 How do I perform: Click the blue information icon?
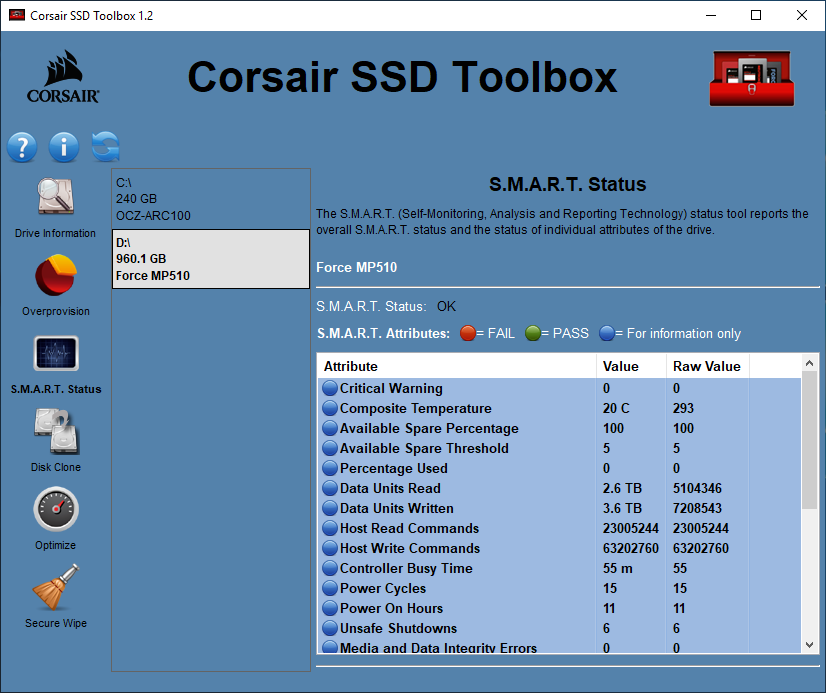click(x=63, y=146)
